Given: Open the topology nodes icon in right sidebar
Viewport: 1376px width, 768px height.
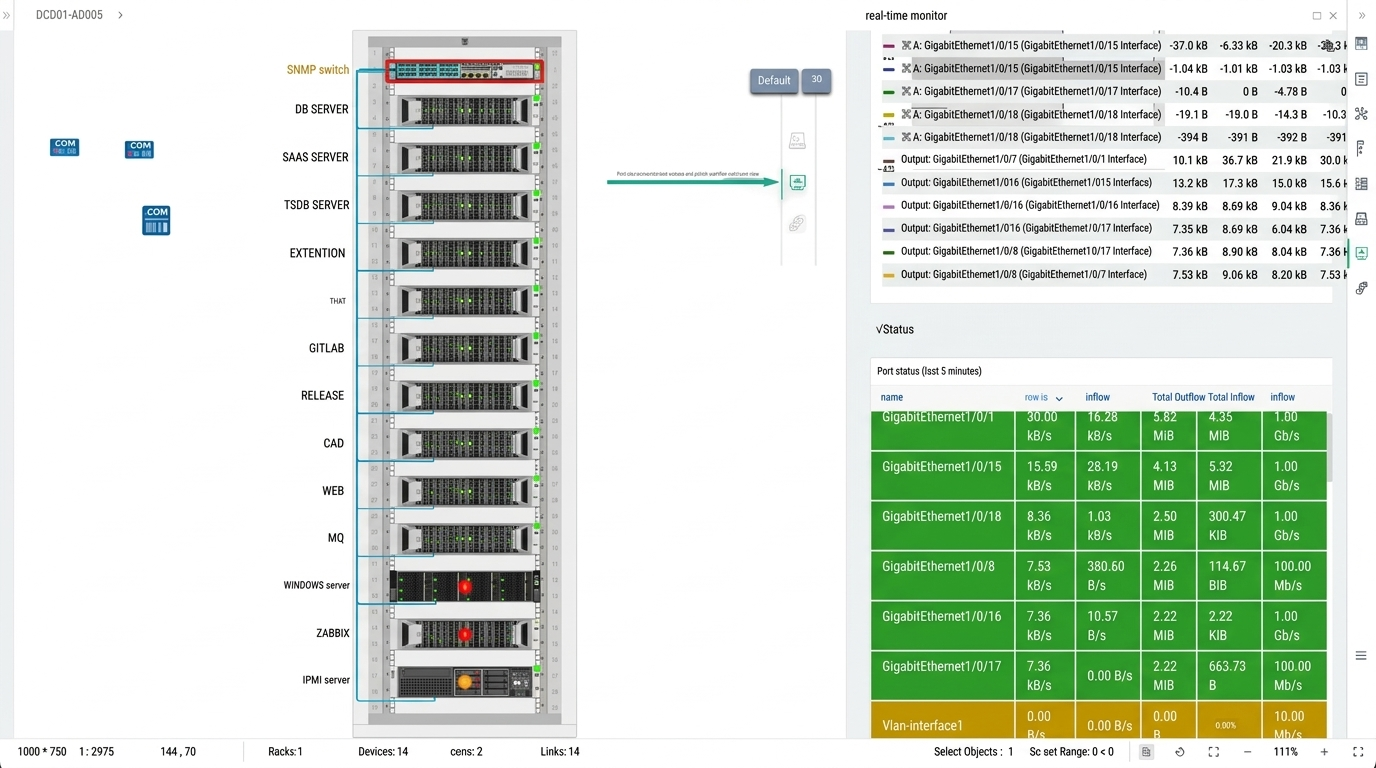Looking at the screenshot, I should coord(1361,114).
